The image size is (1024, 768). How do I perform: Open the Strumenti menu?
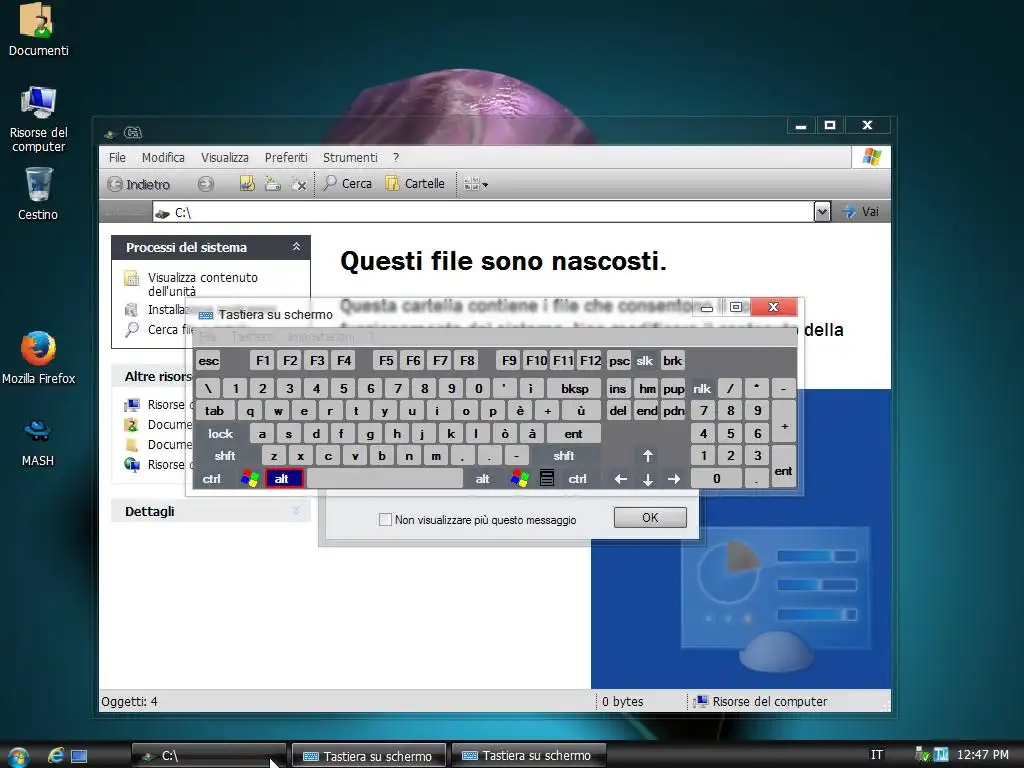point(350,157)
